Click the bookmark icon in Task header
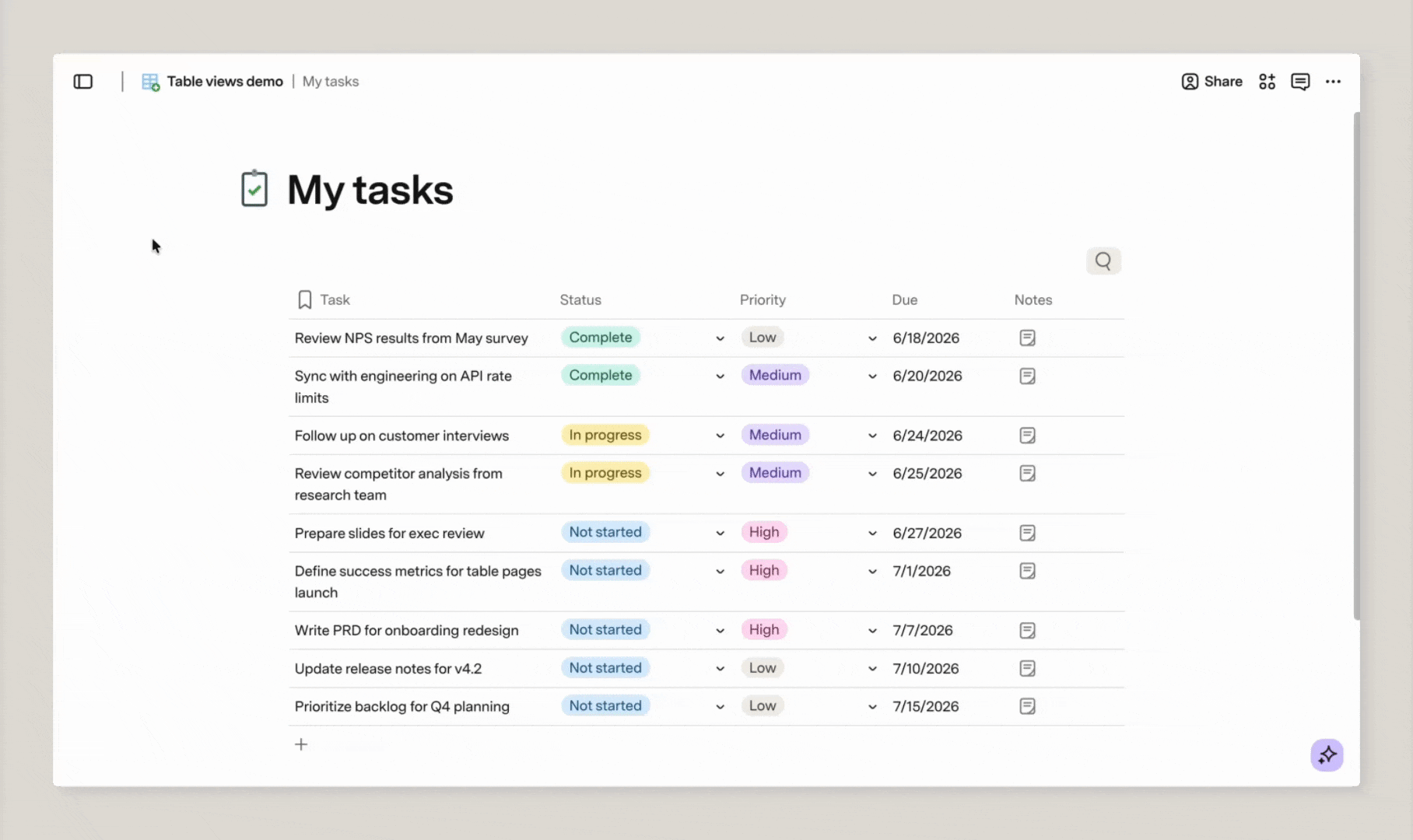1413x840 pixels. pyautogui.click(x=305, y=300)
